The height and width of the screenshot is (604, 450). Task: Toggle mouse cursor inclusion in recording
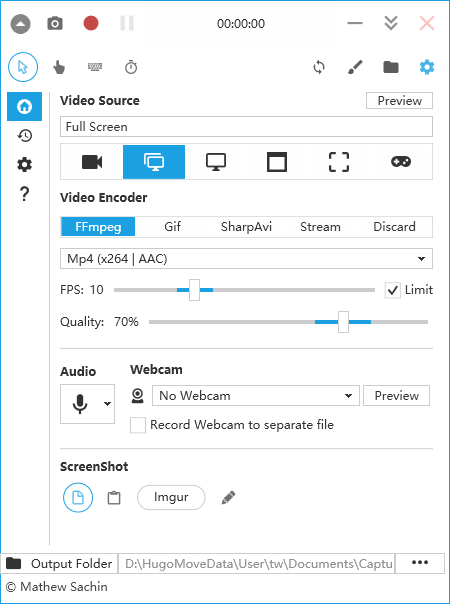coord(23,67)
